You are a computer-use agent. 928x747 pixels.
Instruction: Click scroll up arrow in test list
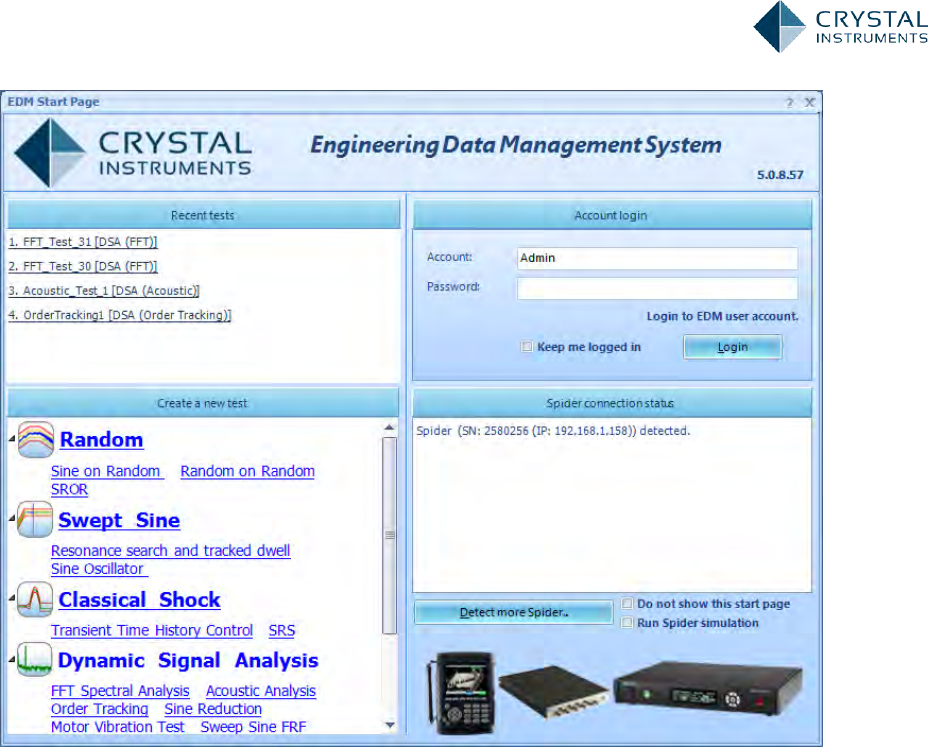click(x=389, y=427)
